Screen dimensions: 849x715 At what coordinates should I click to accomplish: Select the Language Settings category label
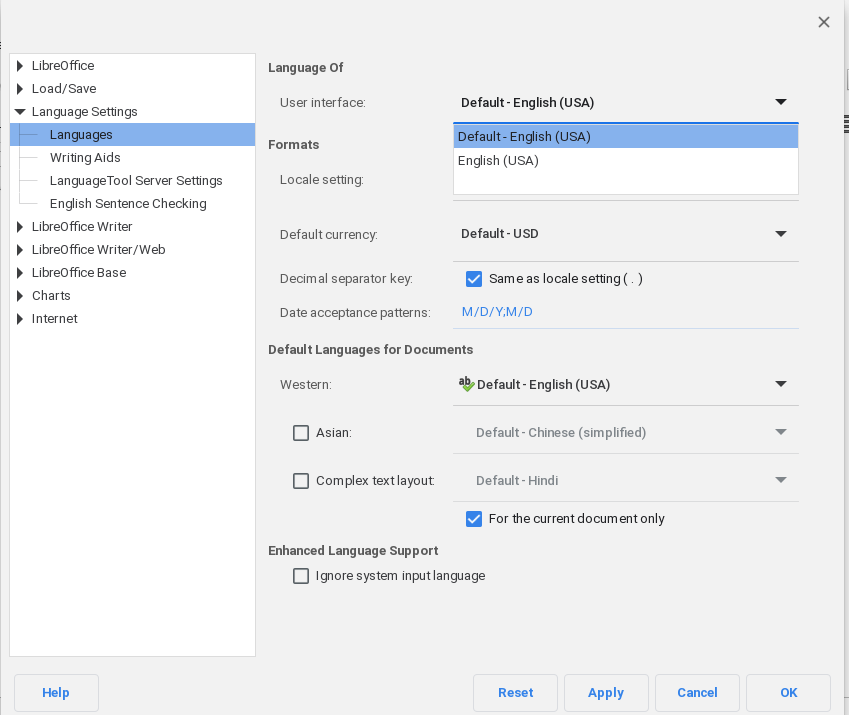click(84, 111)
